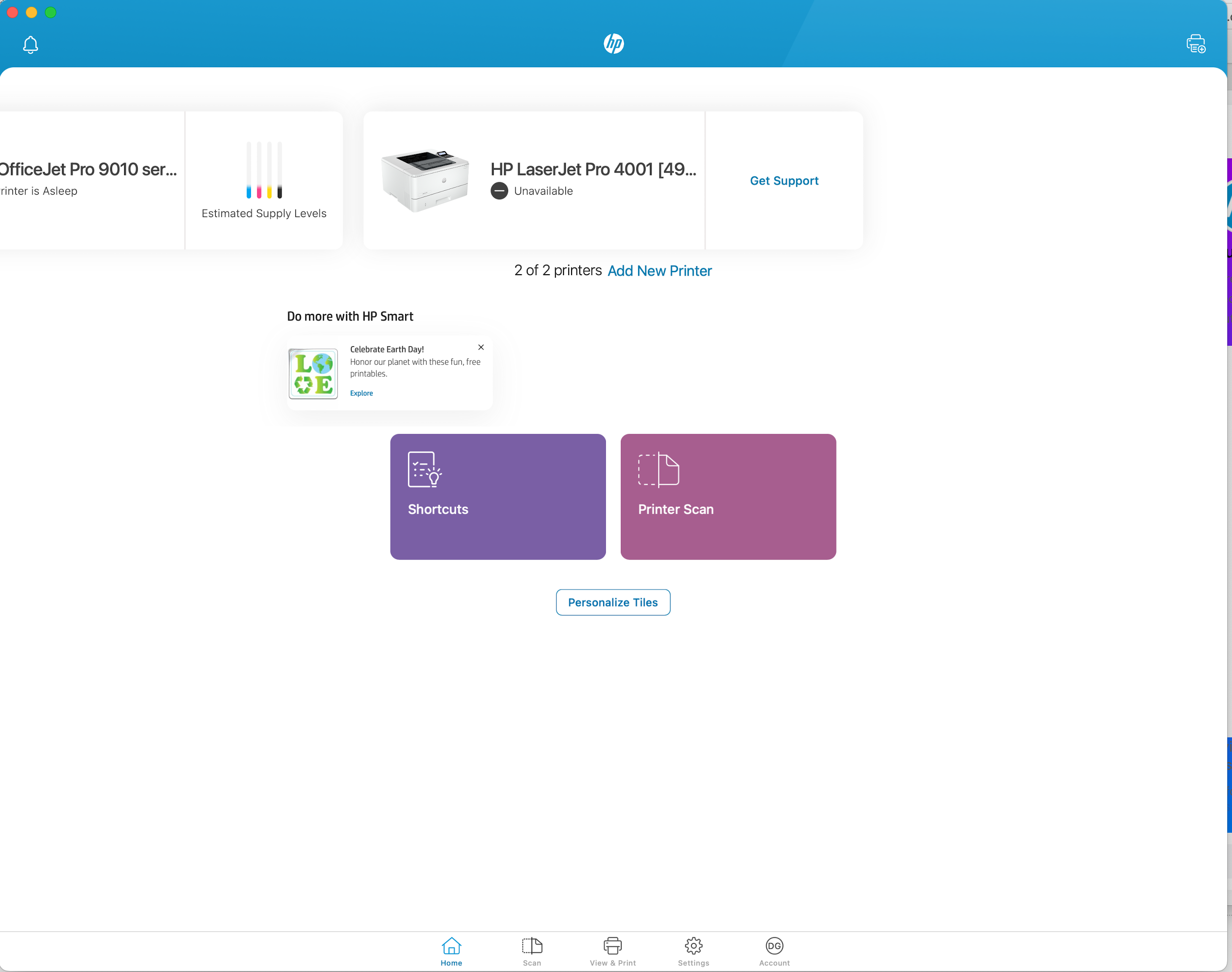Click the green fullscreen window button
The height and width of the screenshot is (972, 1232).
(51, 12)
